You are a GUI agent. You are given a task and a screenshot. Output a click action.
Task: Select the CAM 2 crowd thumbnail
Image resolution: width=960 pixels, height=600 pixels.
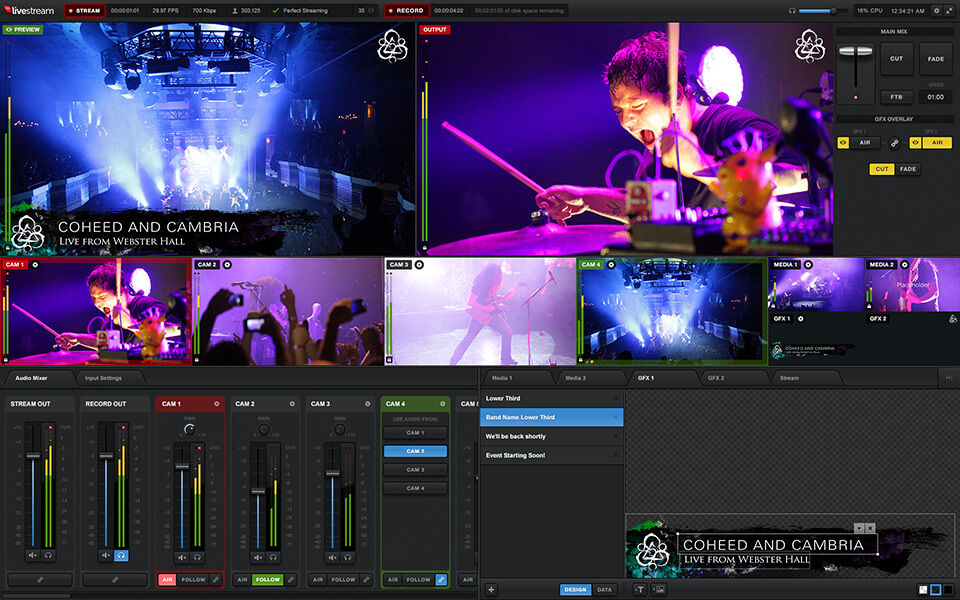tap(288, 311)
